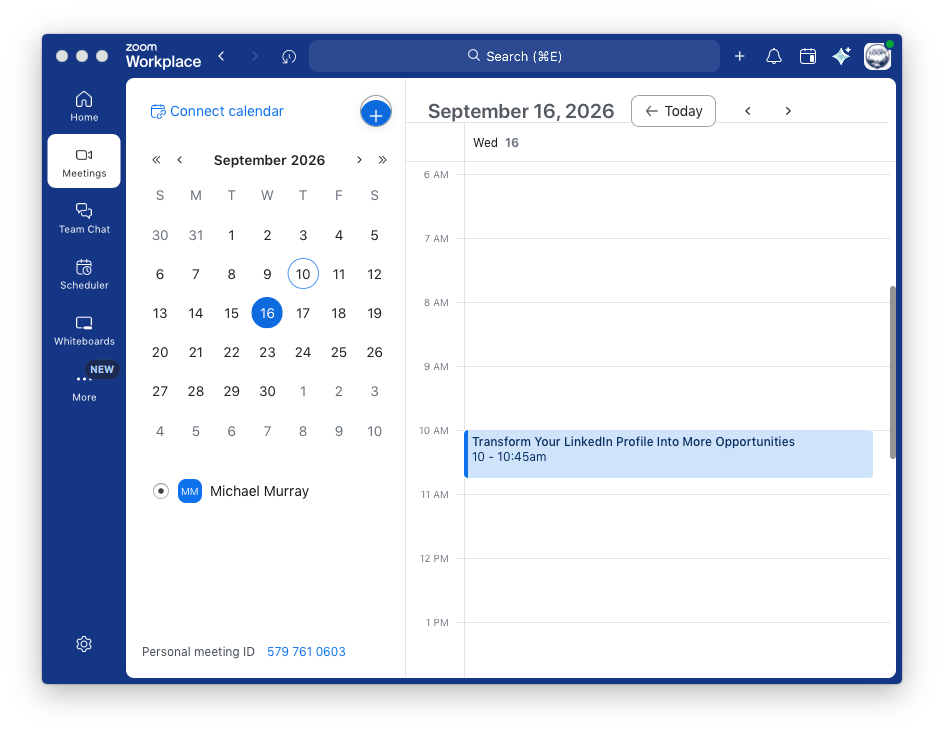Go back with navigation arrow in title bar
This screenshot has height=734, width=944.
click(x=222, y=56)
